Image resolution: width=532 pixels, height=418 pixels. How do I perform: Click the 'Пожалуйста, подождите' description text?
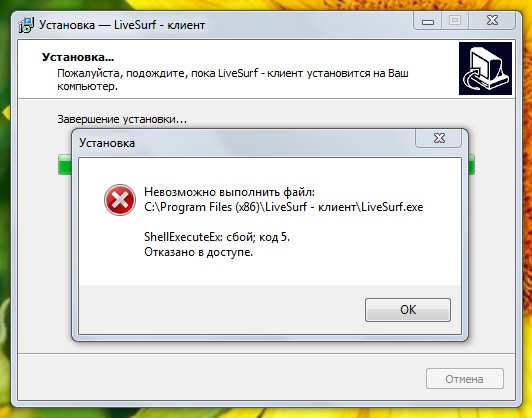click(233, 80)
